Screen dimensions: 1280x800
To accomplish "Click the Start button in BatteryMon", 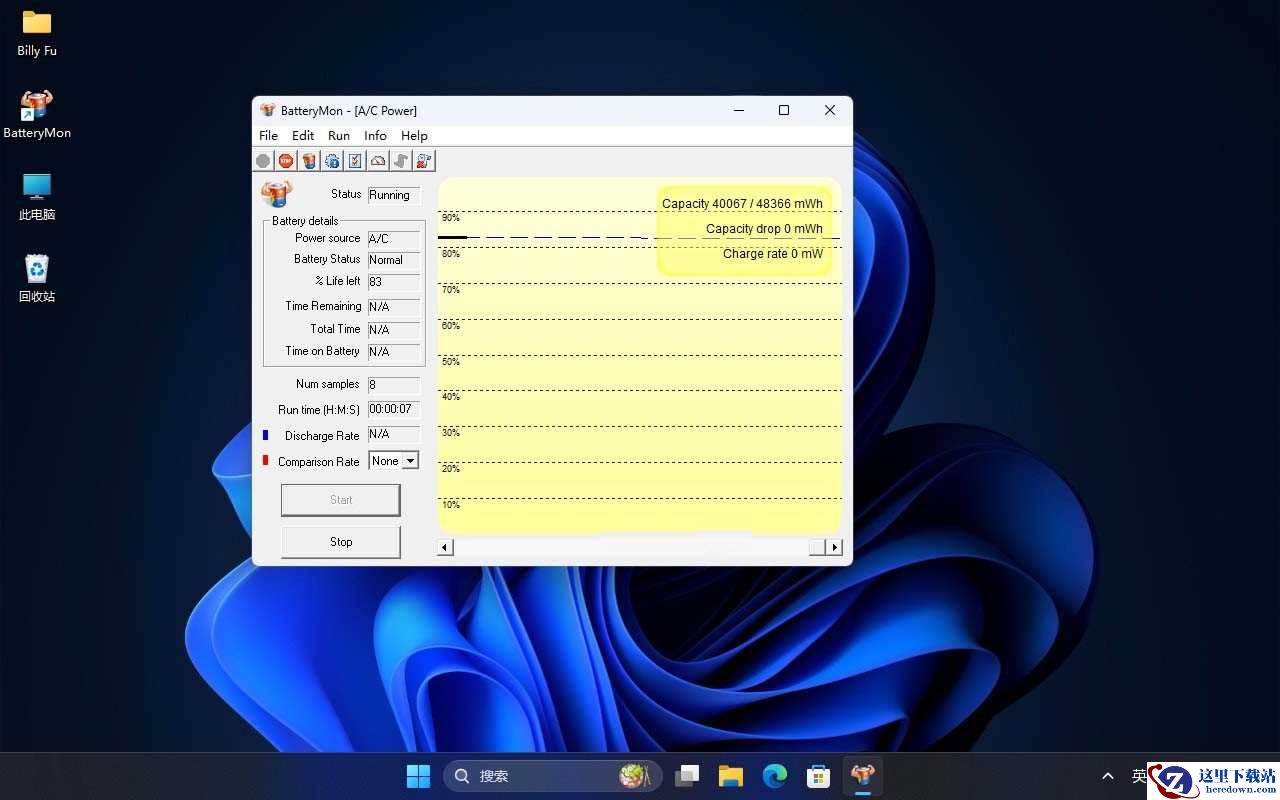I will click(341, 500).
